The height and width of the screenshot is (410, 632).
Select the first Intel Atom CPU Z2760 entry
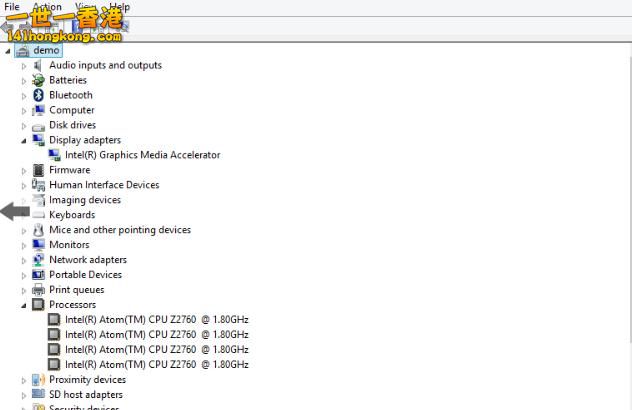[x=156, y=320]
